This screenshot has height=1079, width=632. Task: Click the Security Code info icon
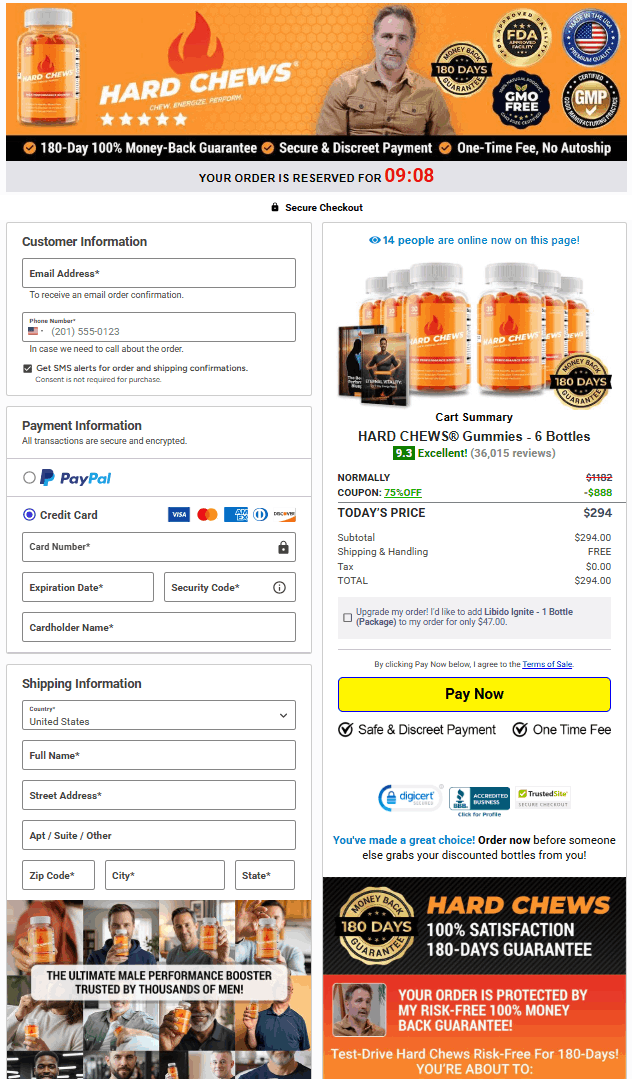[279, 587]
